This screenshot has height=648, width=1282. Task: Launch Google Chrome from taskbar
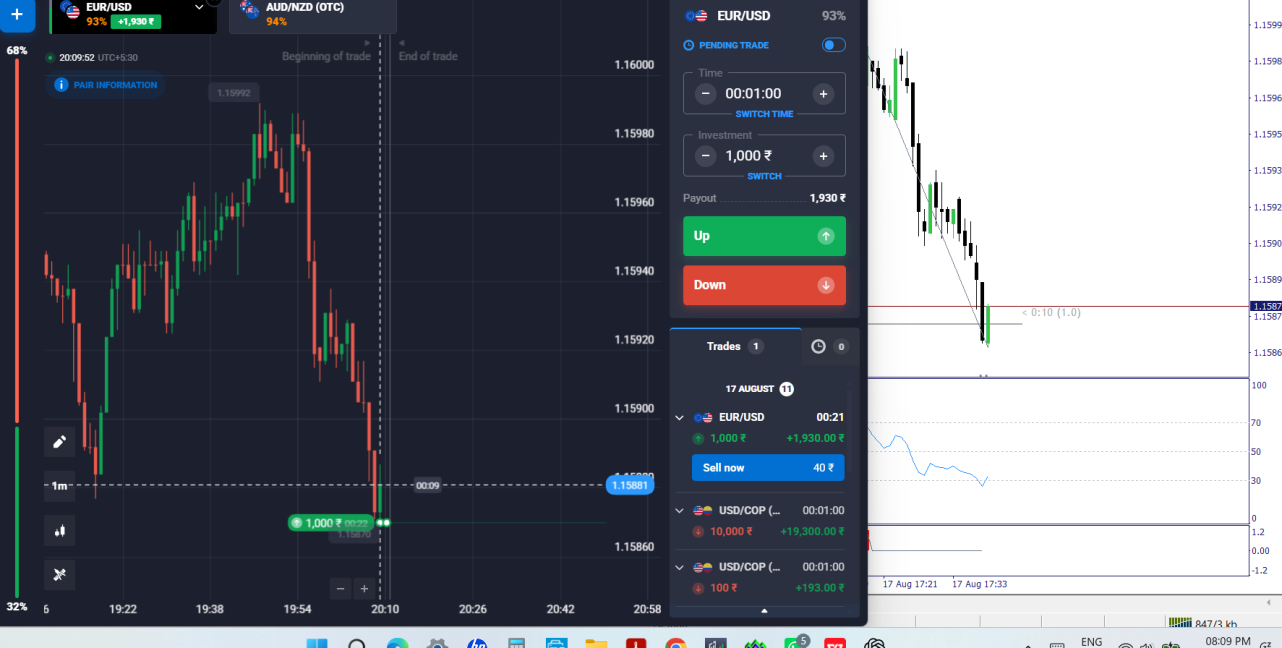(x=676, y=643)
